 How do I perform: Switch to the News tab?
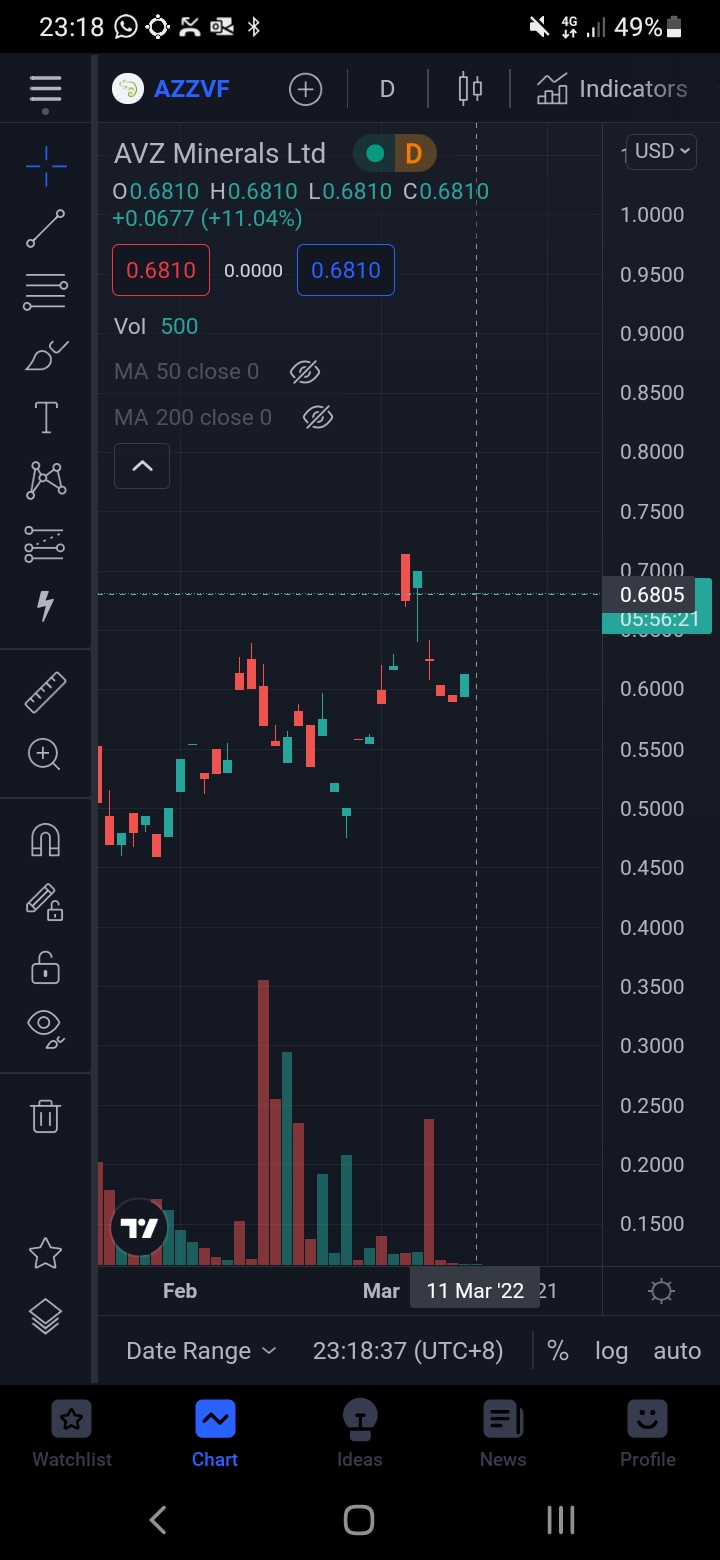[x=503, y=1433]
